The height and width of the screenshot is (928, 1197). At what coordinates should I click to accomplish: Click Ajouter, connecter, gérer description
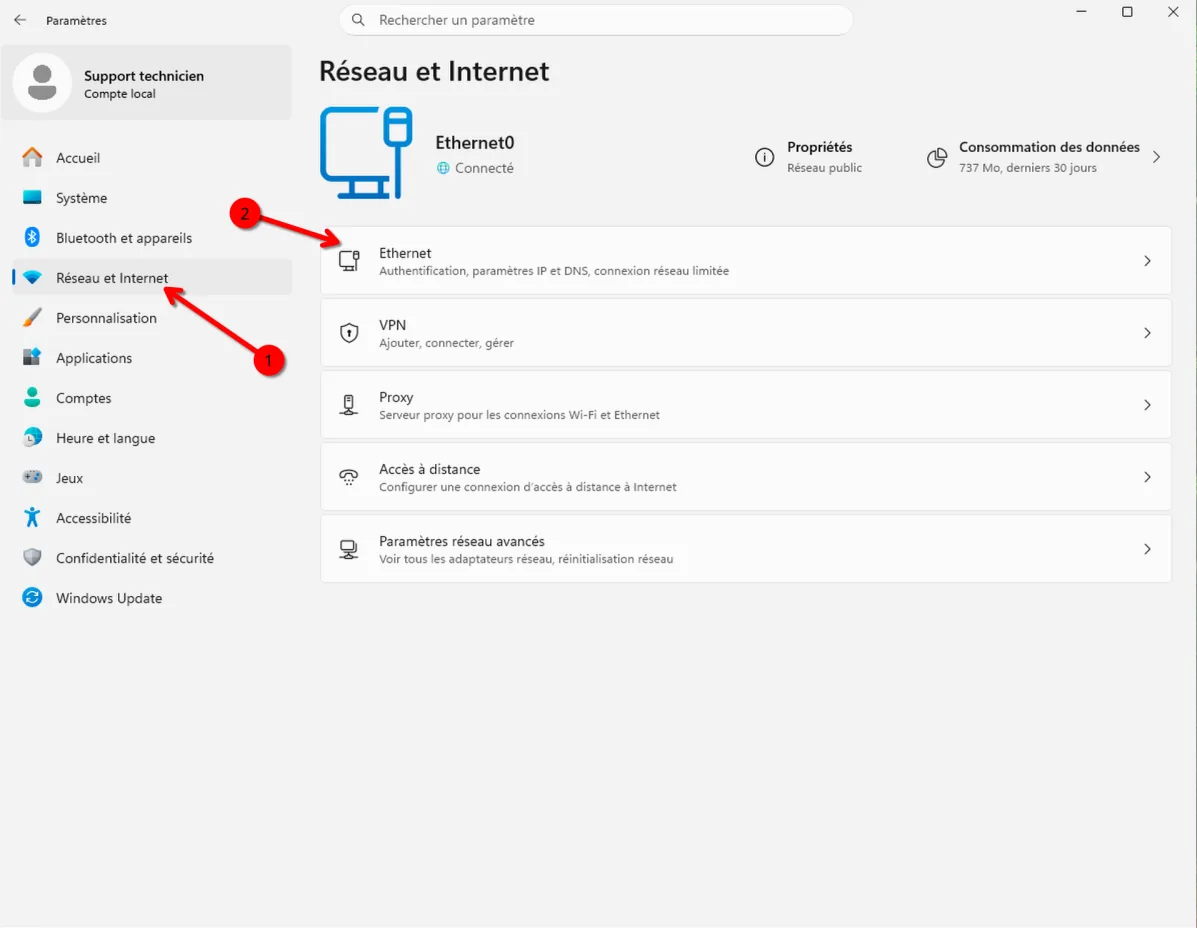(447, 343)
